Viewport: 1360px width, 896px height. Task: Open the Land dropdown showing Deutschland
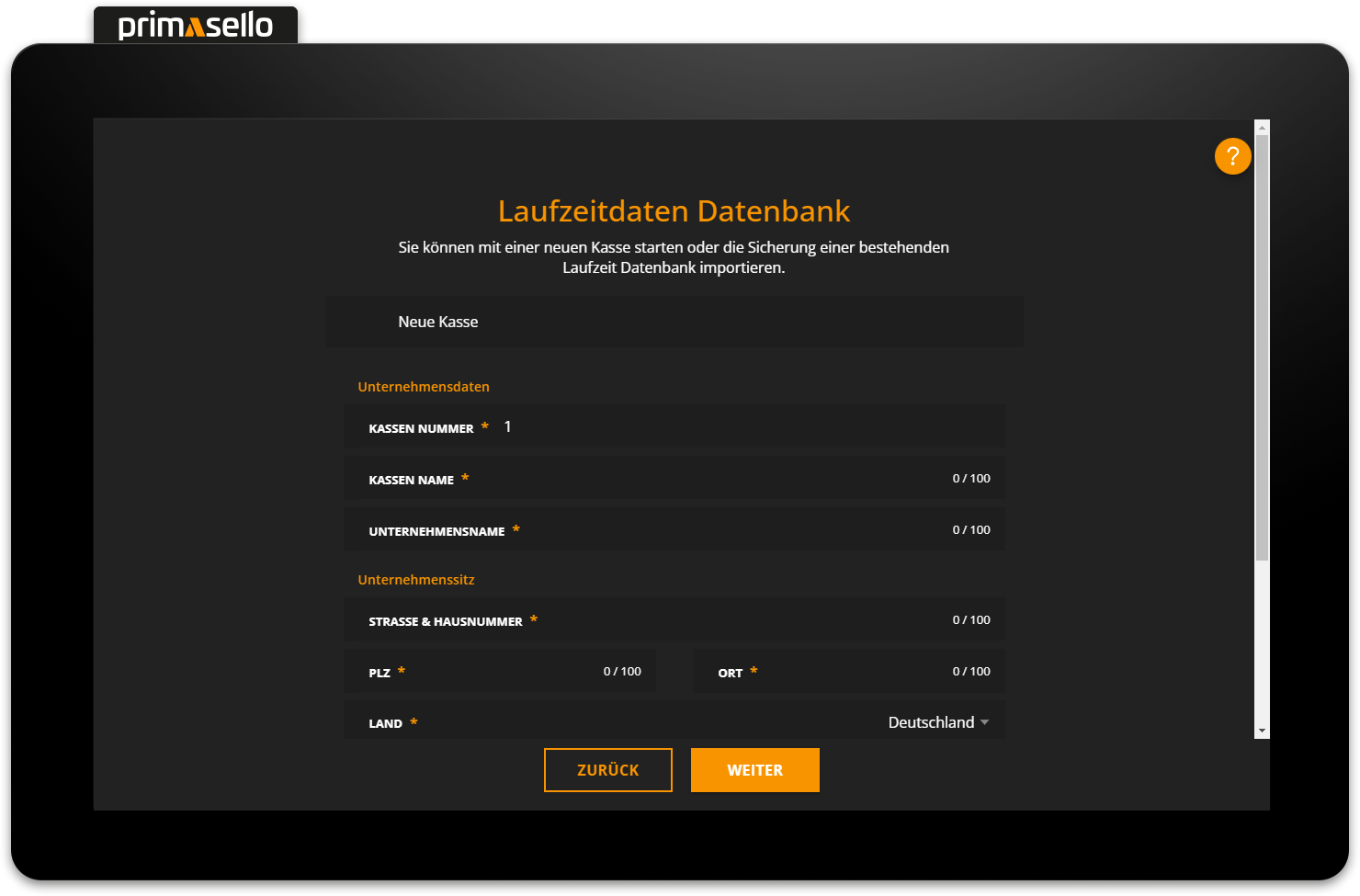(937, 723)
